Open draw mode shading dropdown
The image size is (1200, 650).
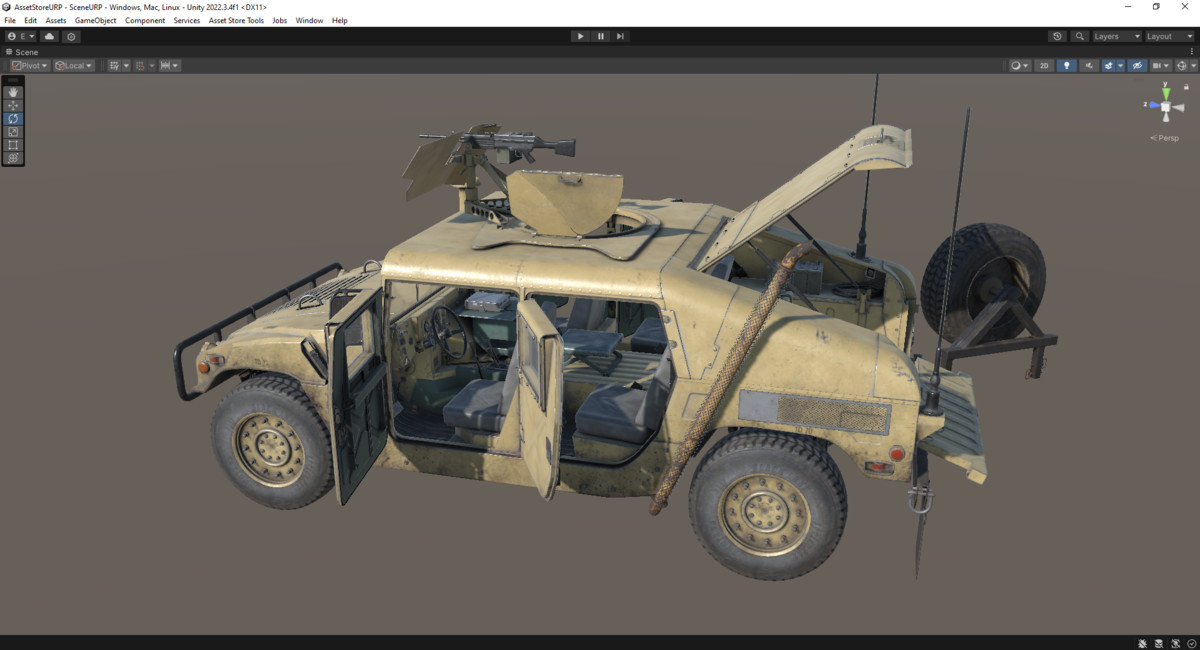click(x=1019, y=65)
